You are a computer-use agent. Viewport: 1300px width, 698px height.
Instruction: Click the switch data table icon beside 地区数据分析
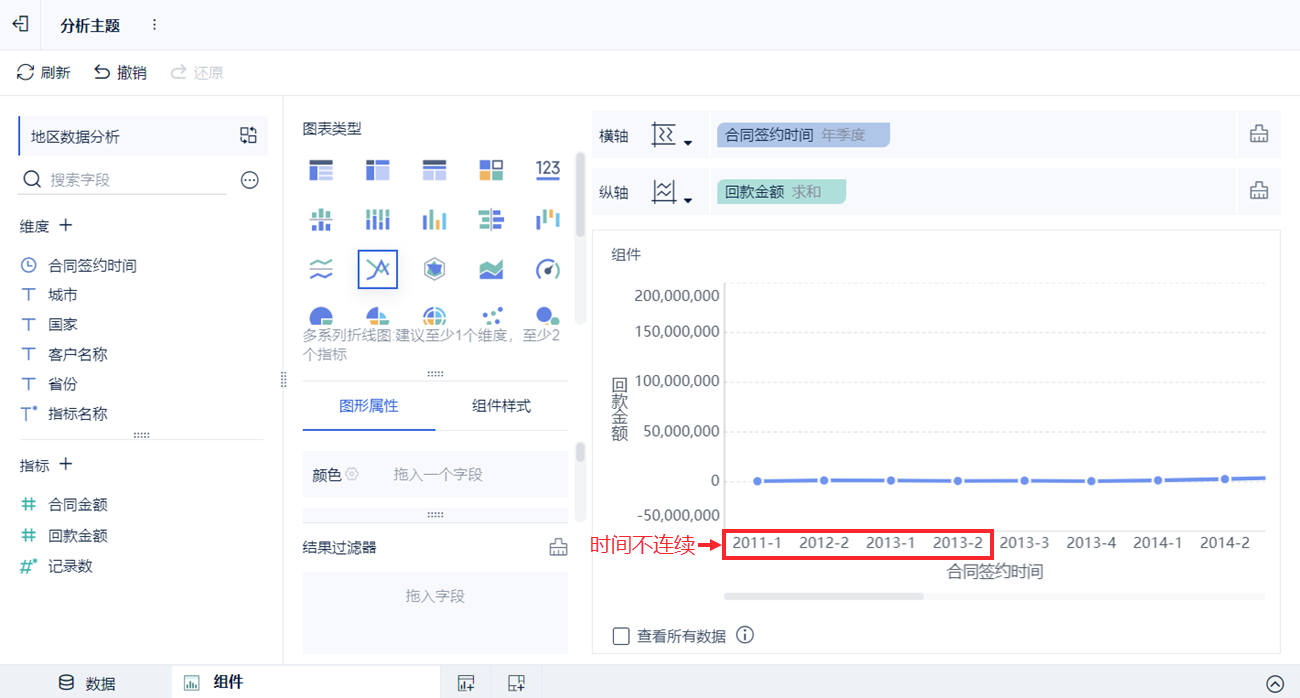pyautogui.click(x=249, y=136)
